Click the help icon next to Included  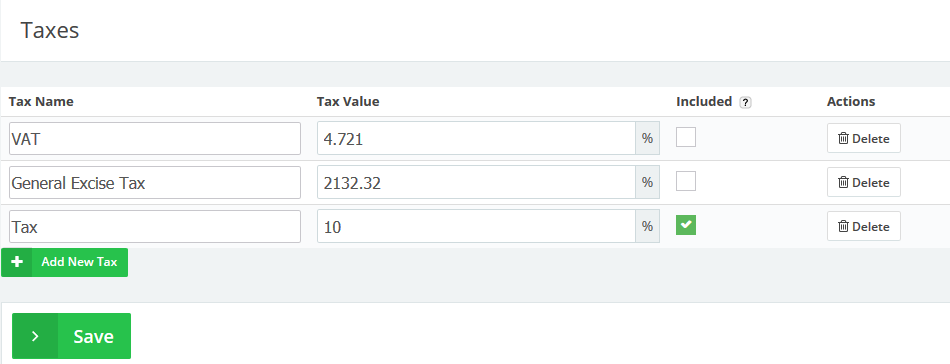(746, 103)
